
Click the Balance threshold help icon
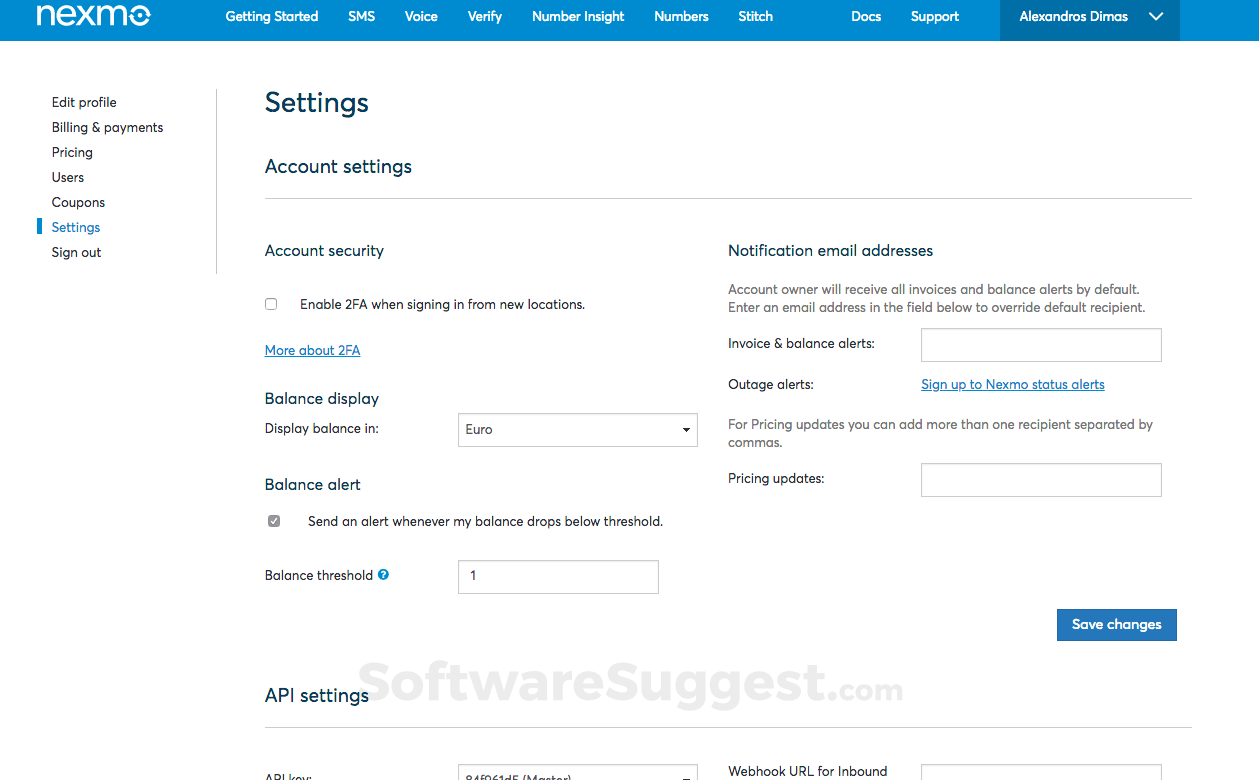pyautogui.click(x=383, y=574)
